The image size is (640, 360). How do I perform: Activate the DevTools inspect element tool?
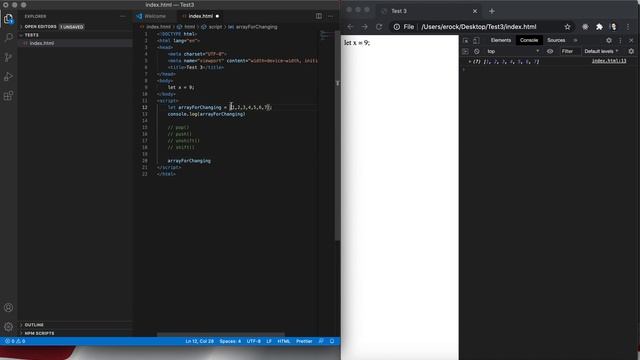466,40
